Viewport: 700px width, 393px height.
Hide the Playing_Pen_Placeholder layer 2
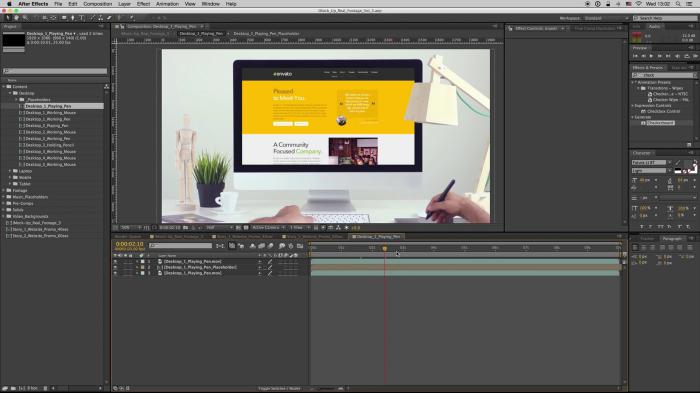[x=115, y=267]
